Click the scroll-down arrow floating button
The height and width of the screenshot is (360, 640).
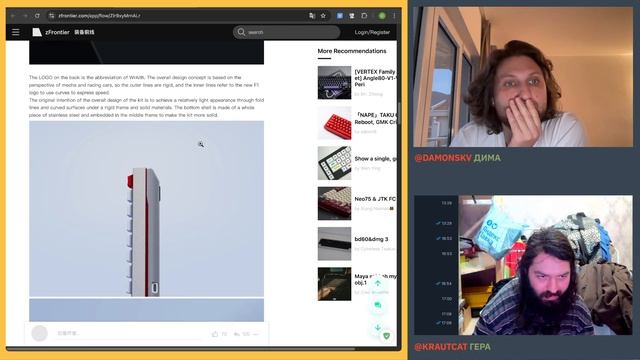378,327
